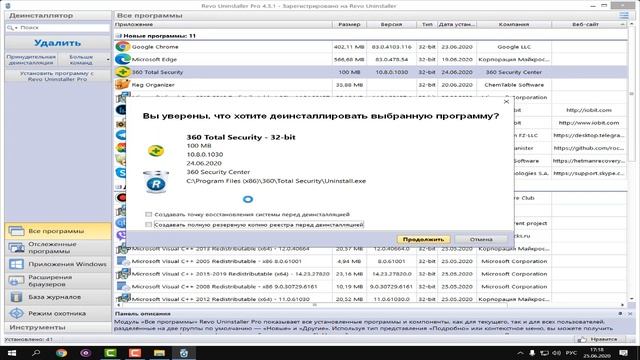
Task: Click the Revo trash bin icon in dialog
Action: coord(156,182)
